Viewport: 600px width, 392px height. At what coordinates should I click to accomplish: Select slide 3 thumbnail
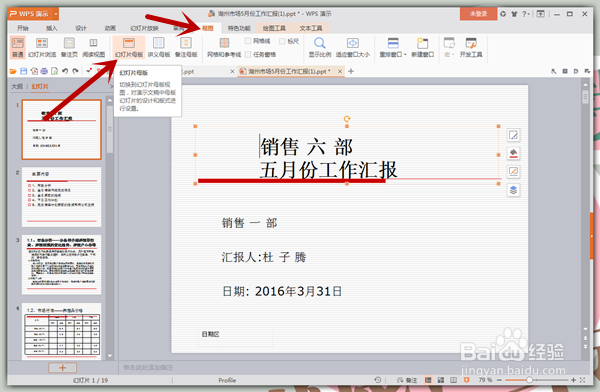[x=62, y=265]
